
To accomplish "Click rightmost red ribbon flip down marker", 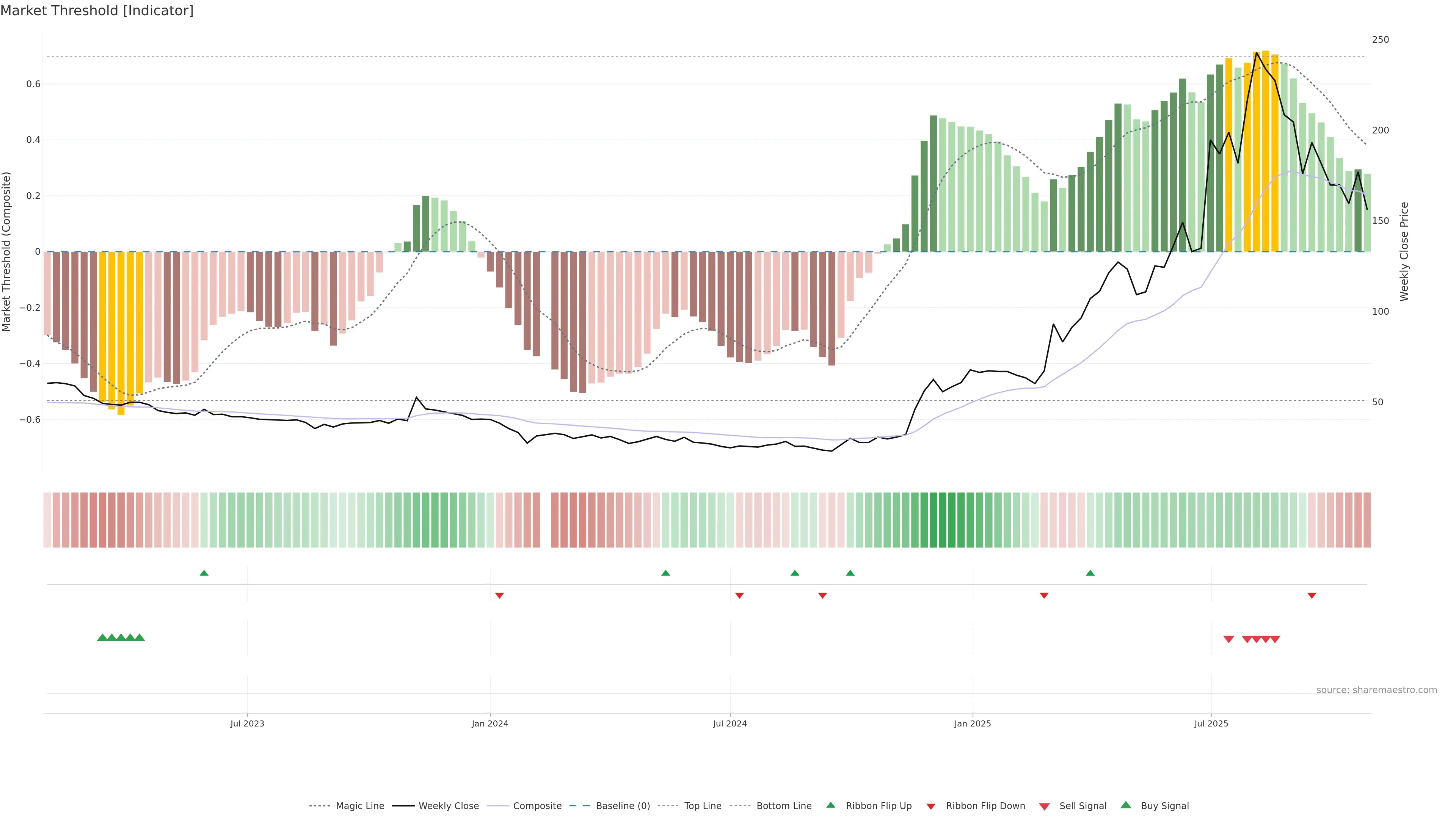I will pos(1312,595).
